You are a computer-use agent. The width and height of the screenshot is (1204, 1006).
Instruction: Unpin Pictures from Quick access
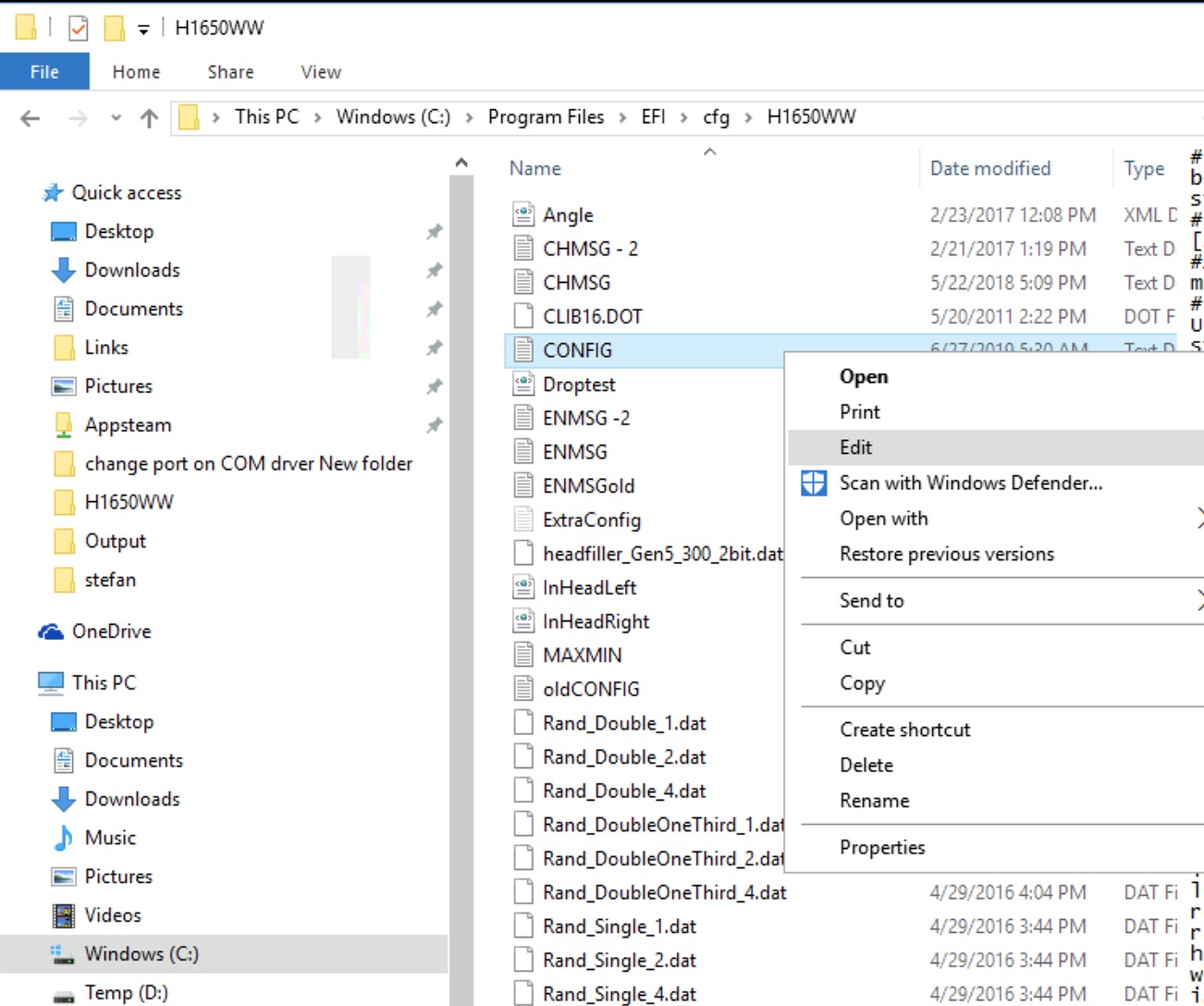(434, 386)
